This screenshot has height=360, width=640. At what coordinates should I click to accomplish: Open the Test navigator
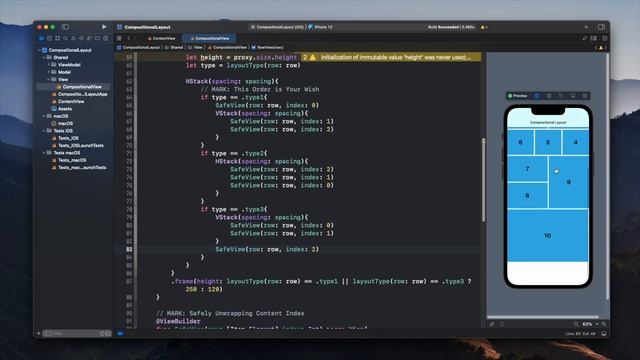click(x=81, y=38)
